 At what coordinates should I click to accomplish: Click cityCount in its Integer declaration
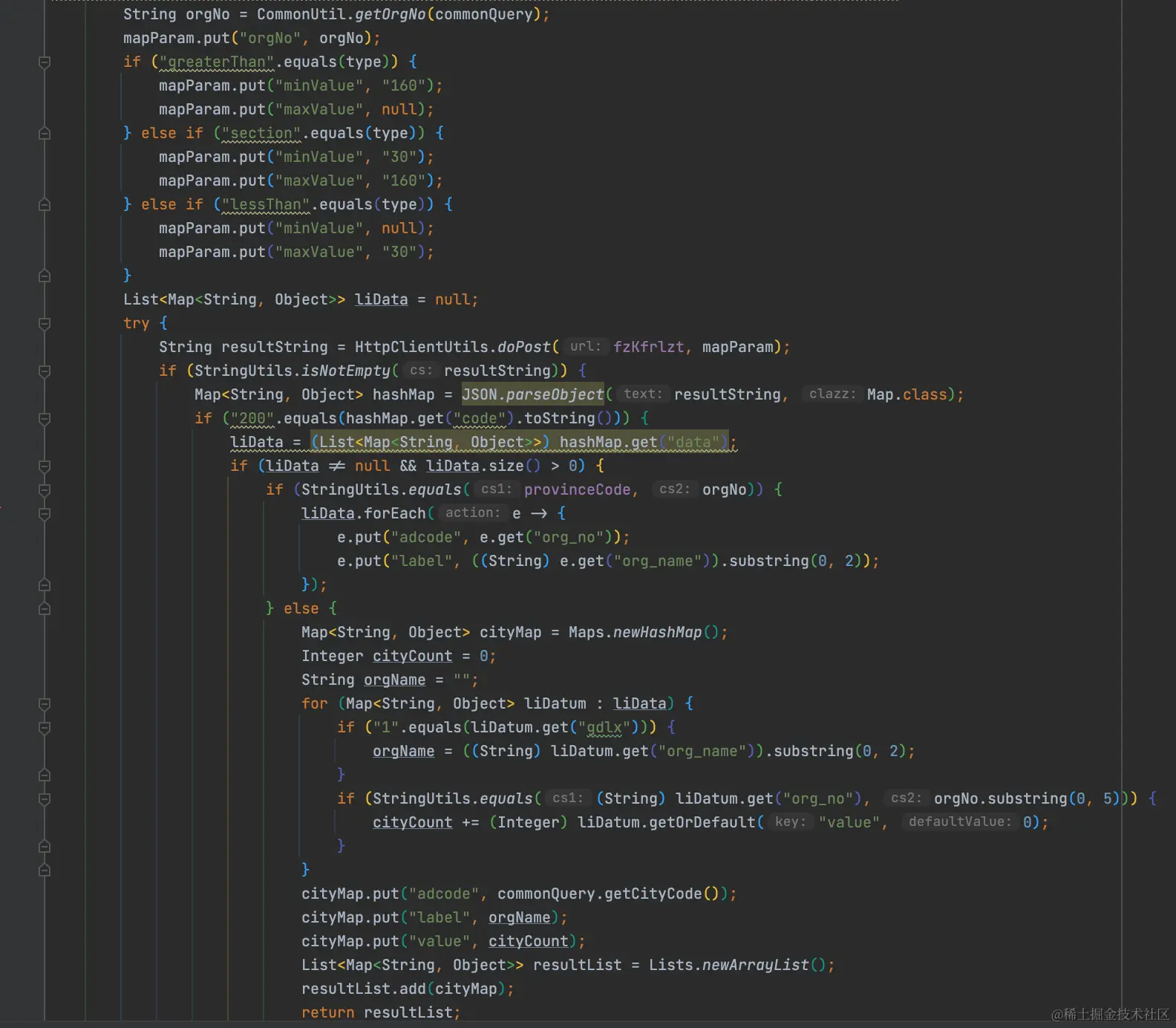(413, 657)
